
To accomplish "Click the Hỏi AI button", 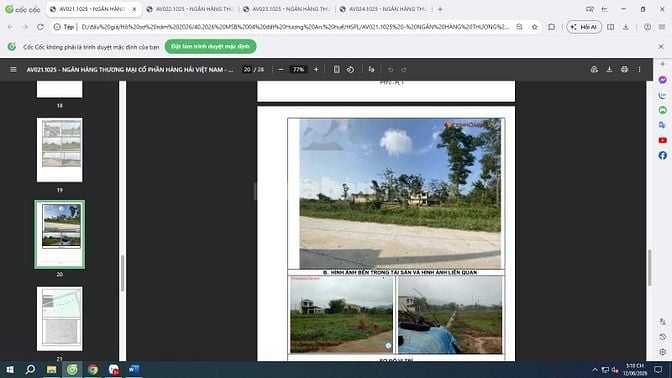I will (584, 27).
